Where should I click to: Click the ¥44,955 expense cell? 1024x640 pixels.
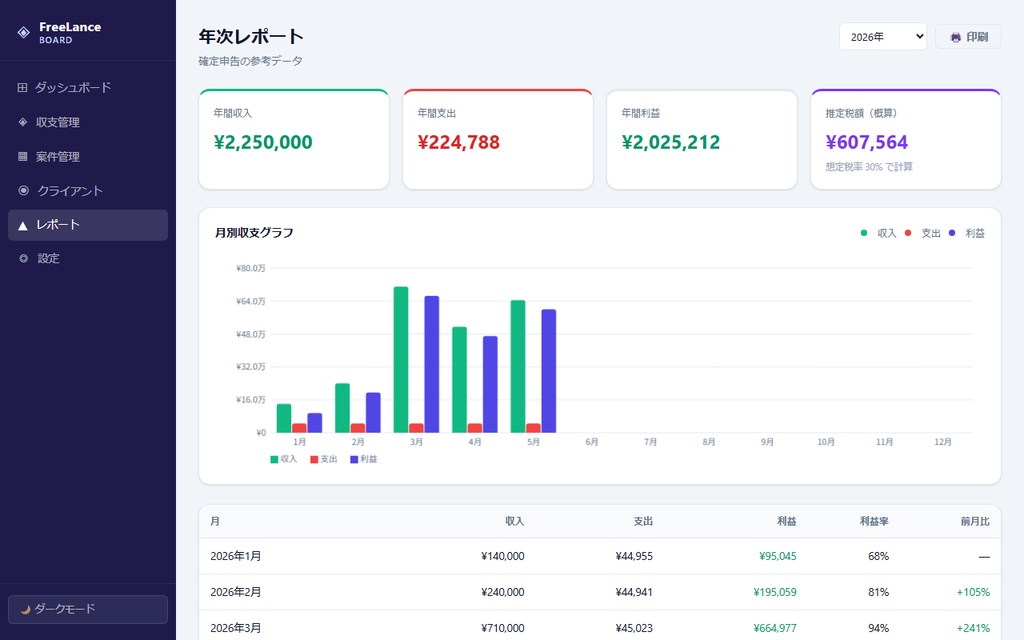pos(634,556)
